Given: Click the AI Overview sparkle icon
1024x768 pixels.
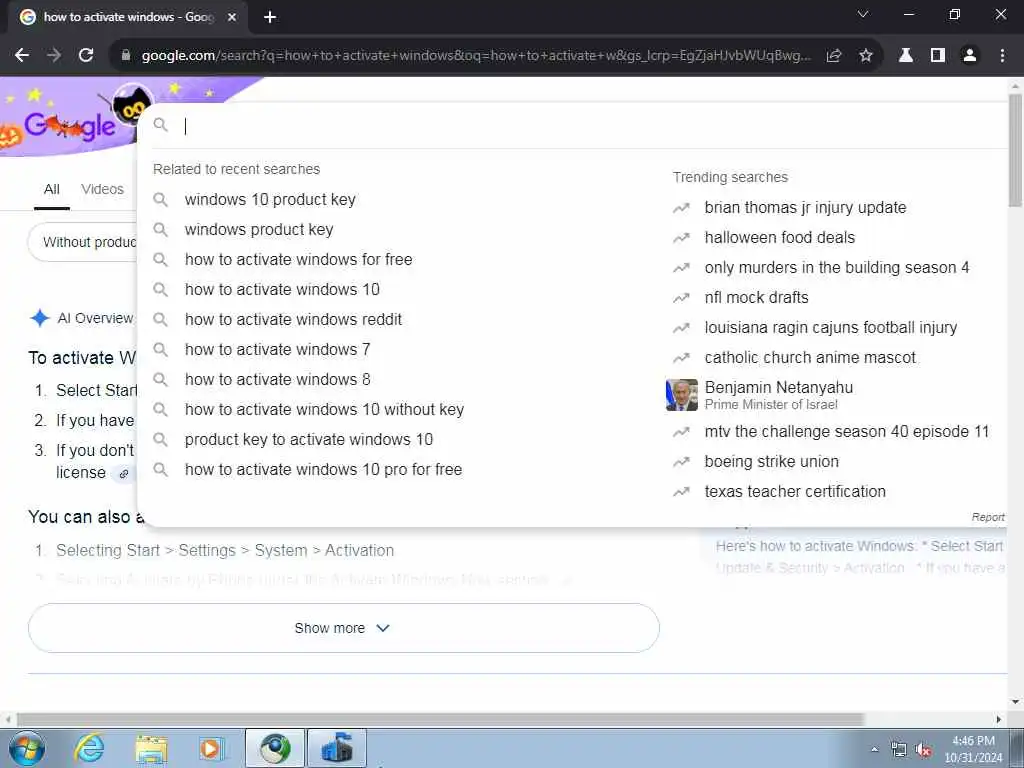Looking at the screenshot, I should point(40,318).
